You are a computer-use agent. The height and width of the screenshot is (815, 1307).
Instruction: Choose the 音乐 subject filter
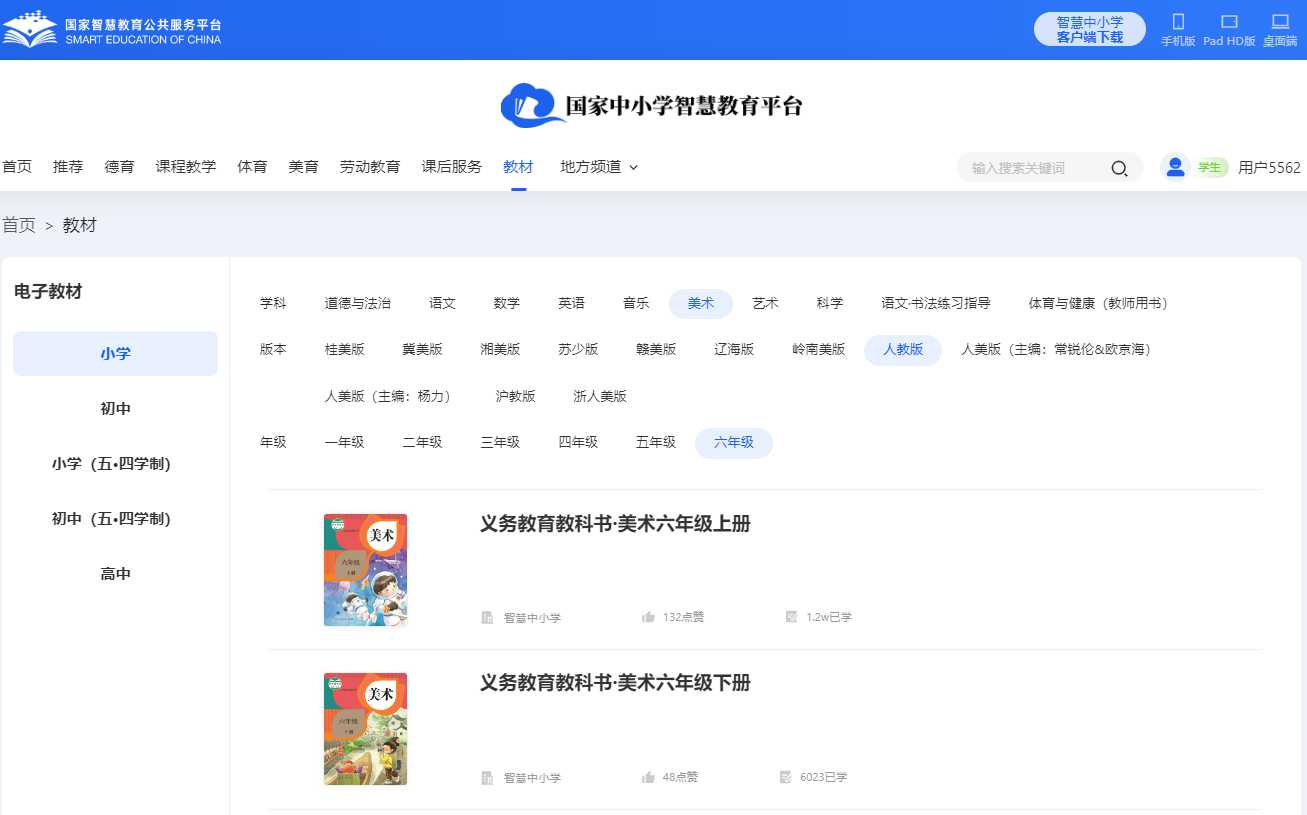click(636, 303)
